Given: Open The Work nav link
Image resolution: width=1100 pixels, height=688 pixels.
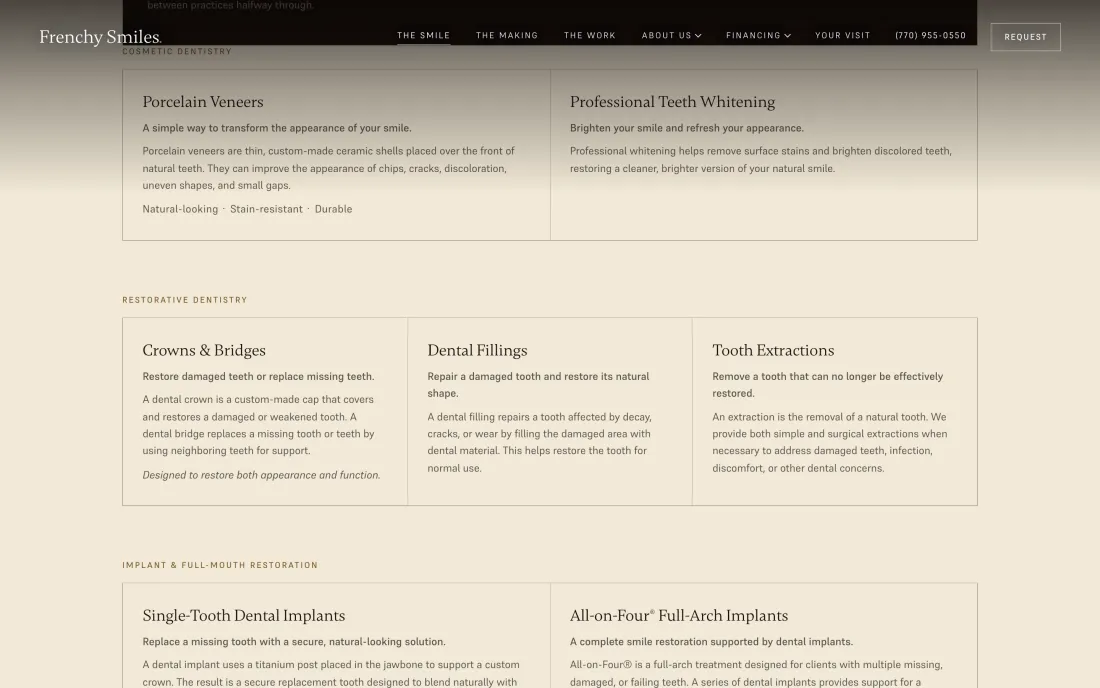Looking at the screenshot, I should click(x=590, y=35).
